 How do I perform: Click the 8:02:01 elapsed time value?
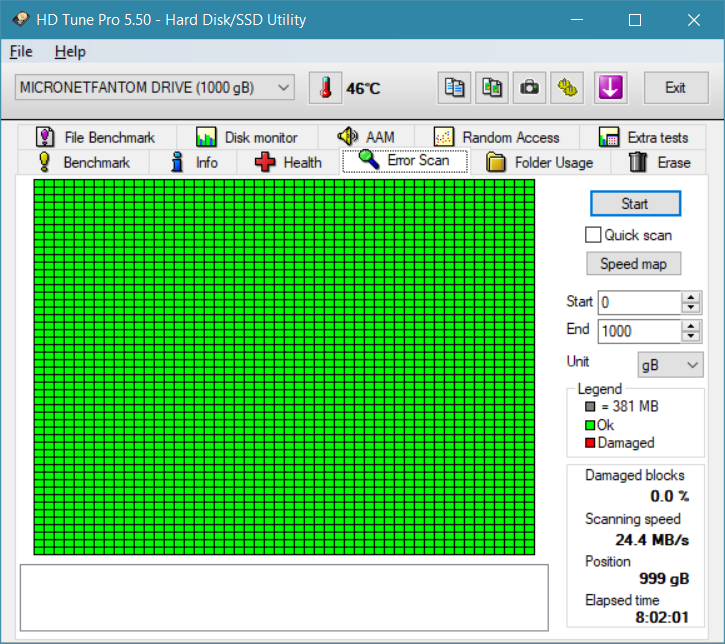coord(662,617)
